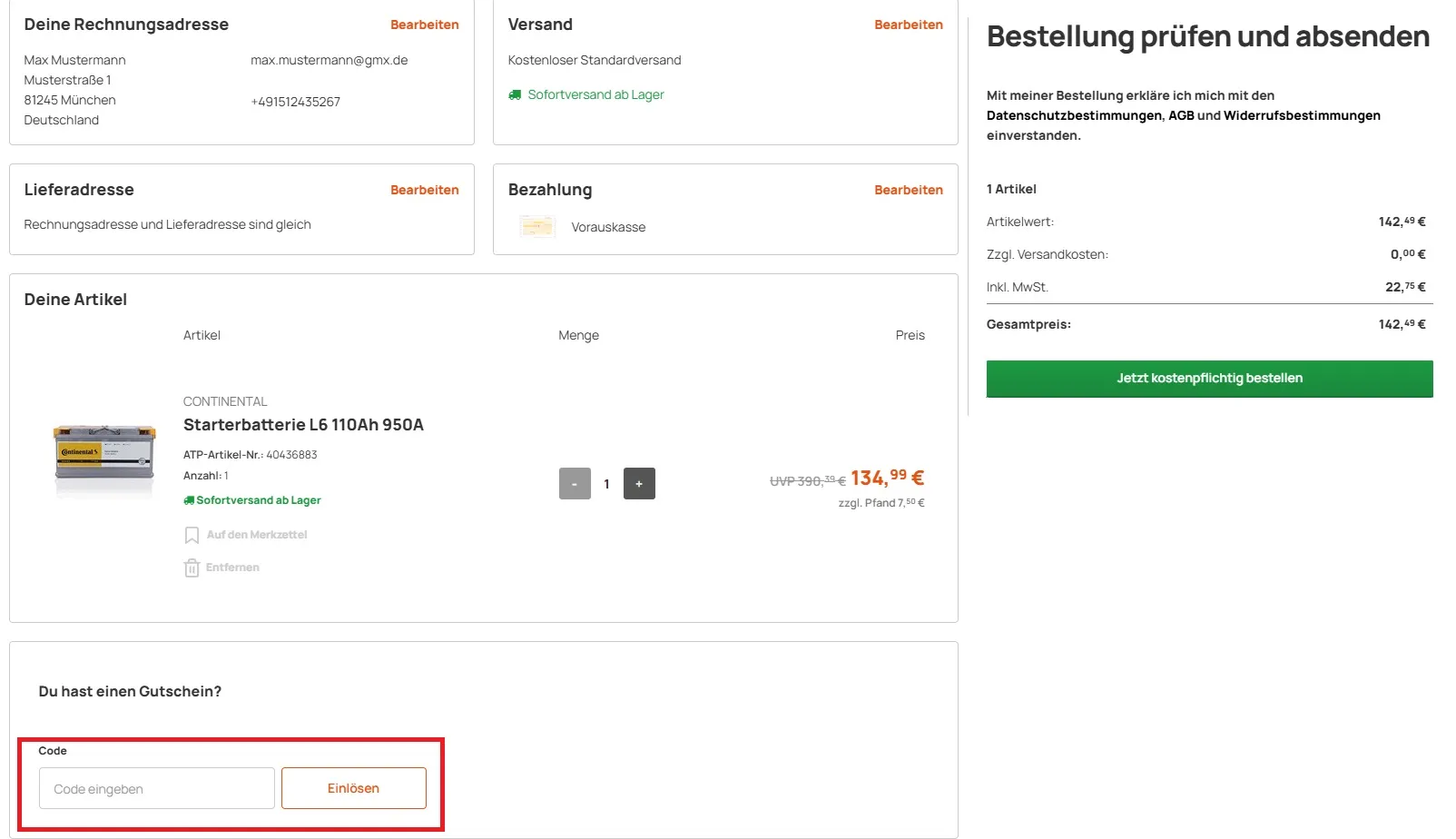Click the Vorauskasse payment method icon

tap(537, 227)
